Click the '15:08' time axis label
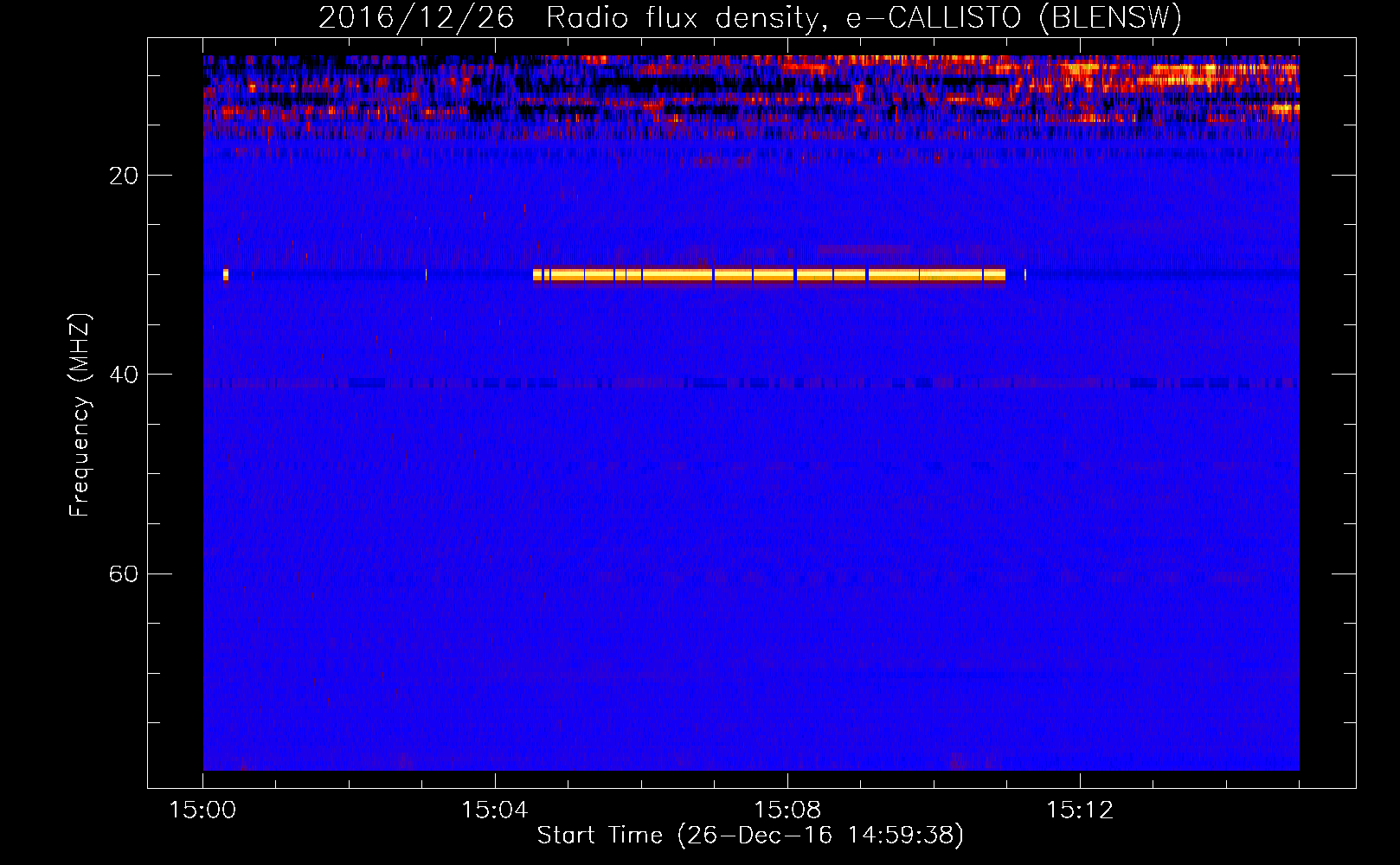The image size is (1400, 865). 787,811
